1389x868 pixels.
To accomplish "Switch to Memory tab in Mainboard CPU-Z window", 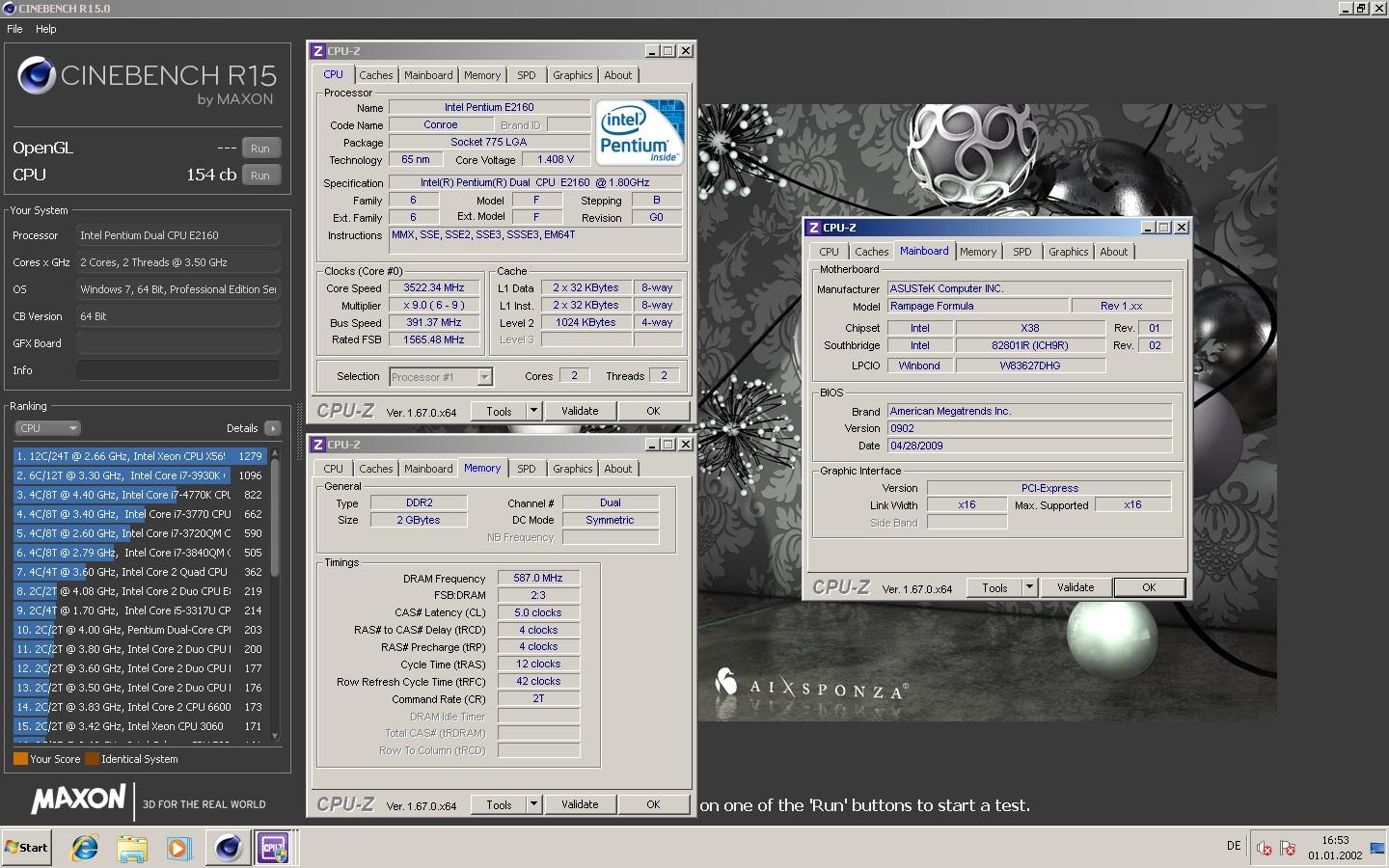I will [978, 252].
